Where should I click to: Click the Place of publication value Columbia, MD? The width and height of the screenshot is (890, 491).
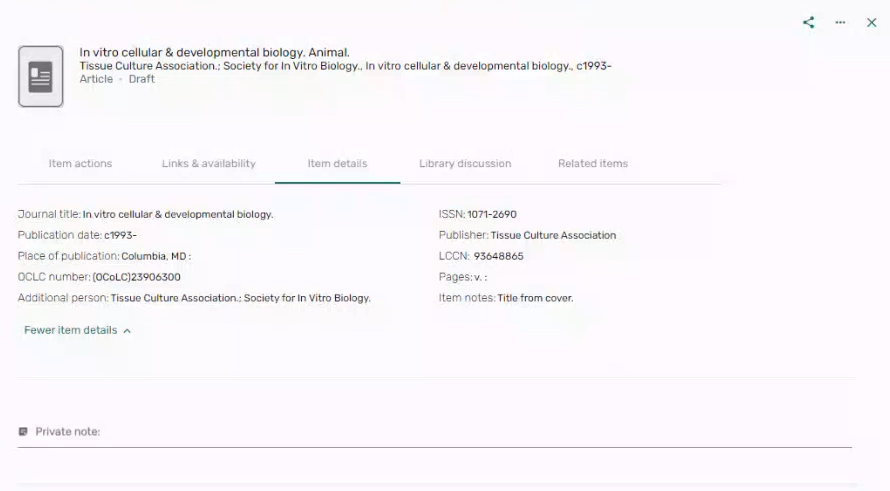pyautogui.click(x=156, y=257)
